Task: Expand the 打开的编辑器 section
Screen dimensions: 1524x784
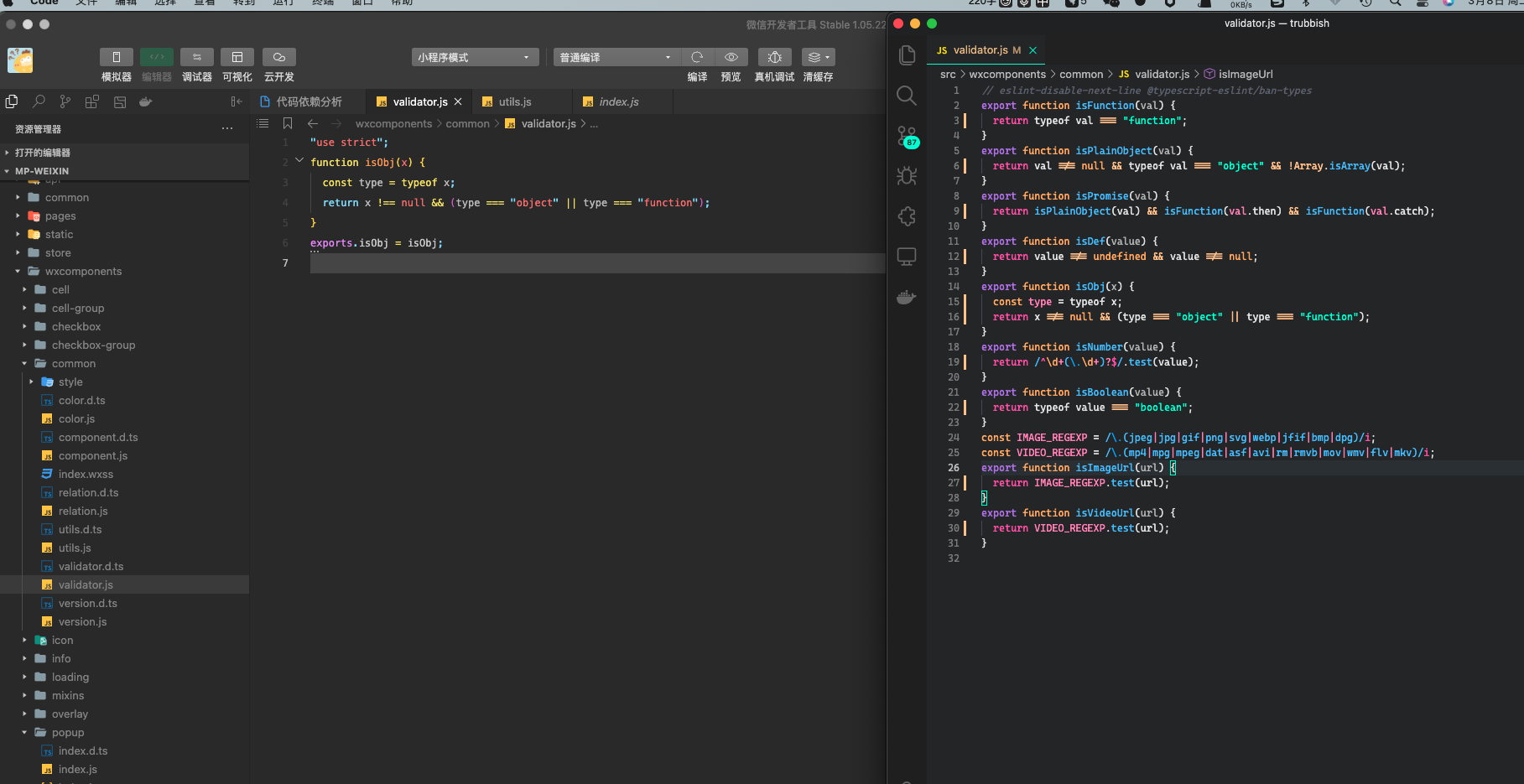Action: click(124, 153)
